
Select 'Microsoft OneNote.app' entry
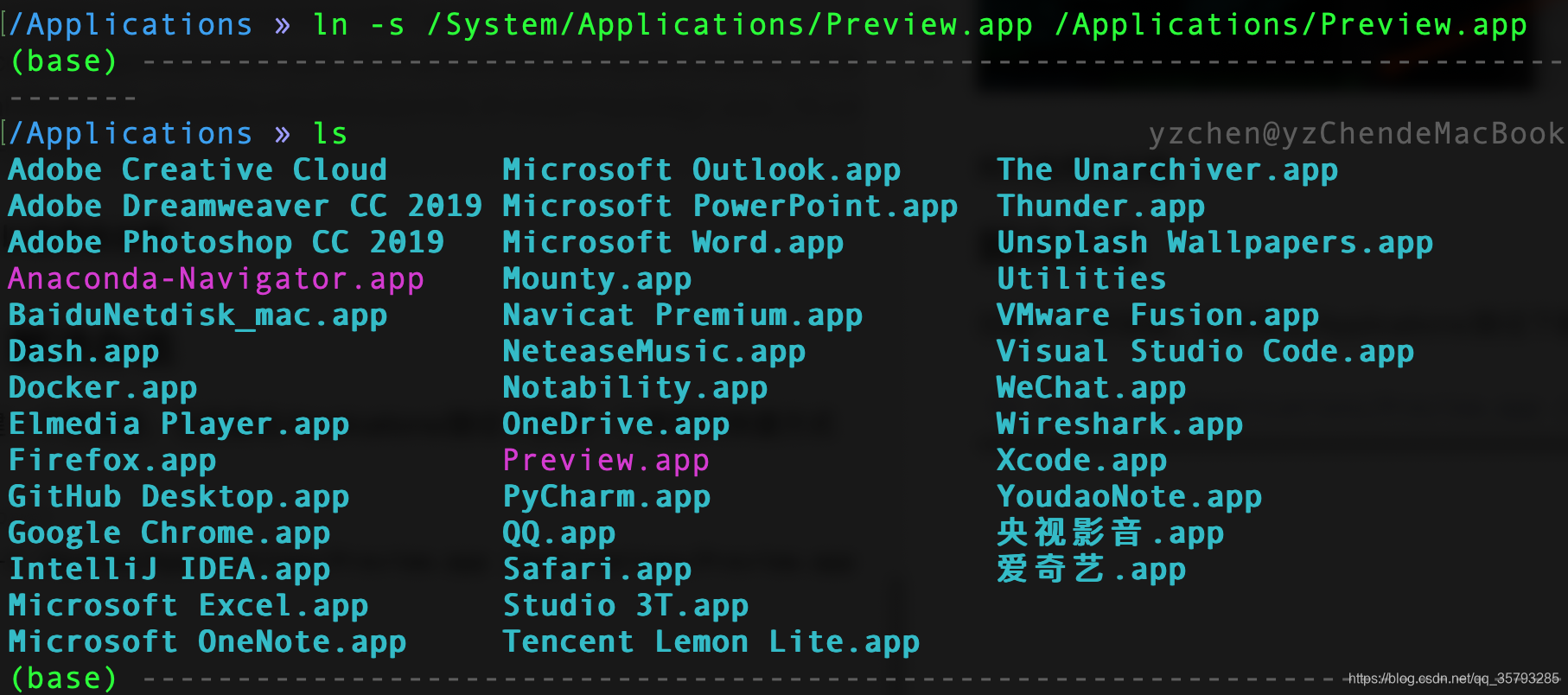[x=207, y=642]
